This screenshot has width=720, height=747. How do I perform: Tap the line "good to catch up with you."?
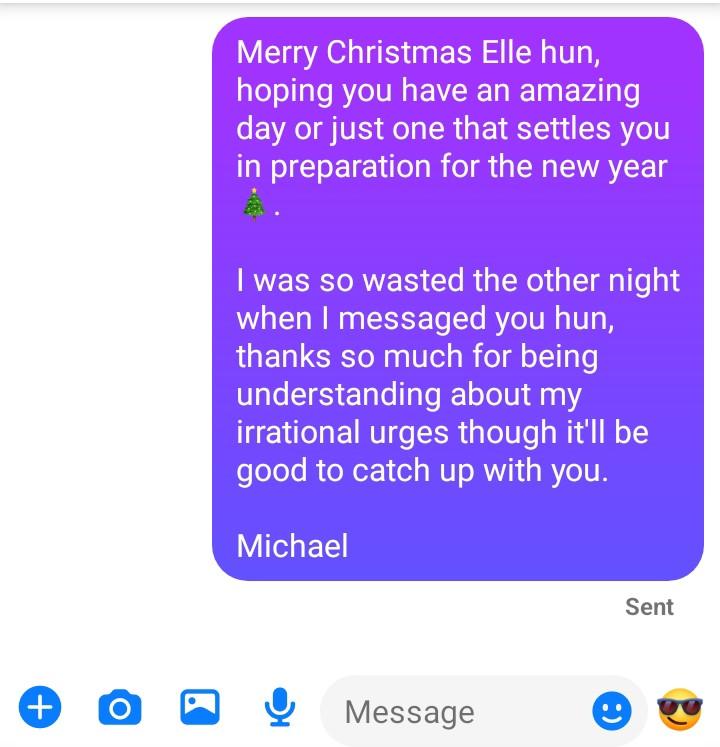click(x=423, y=471)
